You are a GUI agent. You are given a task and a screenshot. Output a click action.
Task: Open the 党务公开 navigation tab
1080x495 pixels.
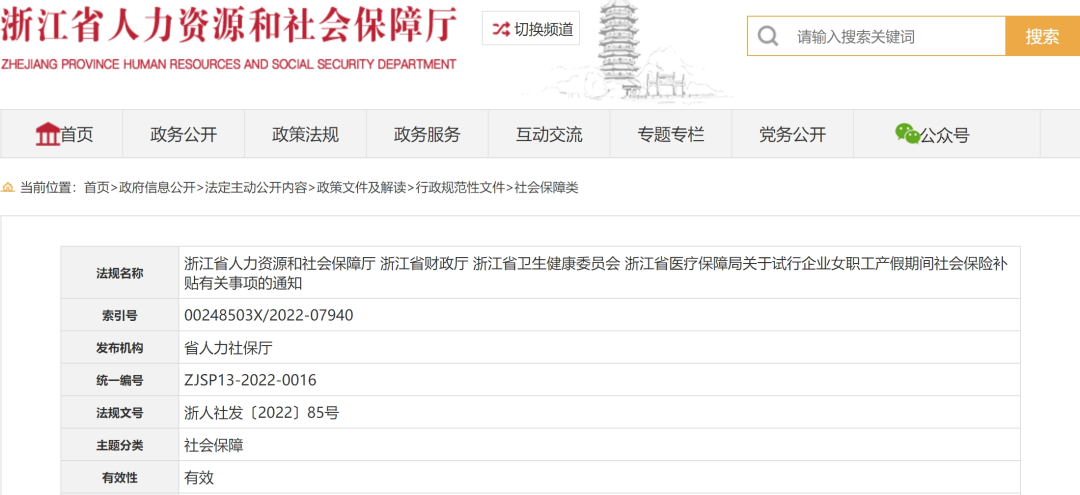click(x=792, y=135)
